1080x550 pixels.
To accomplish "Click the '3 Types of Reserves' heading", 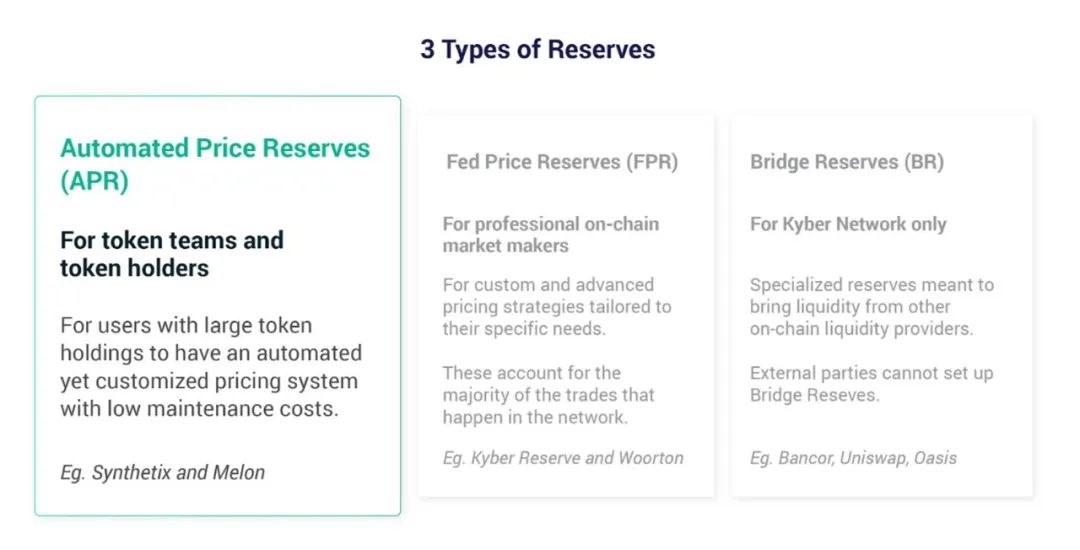I will (x=538, y=50).
